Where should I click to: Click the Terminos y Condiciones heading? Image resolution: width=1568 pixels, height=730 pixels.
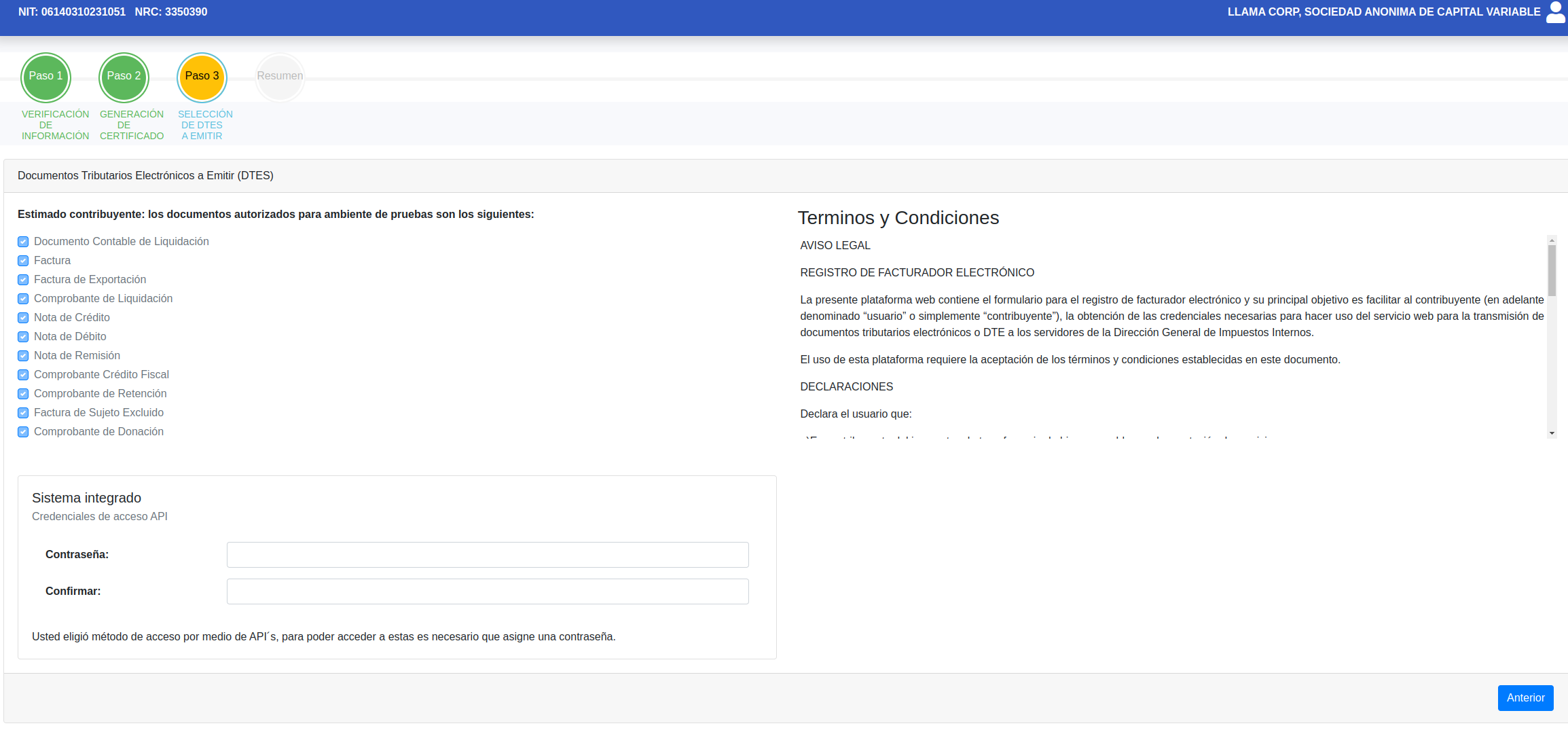pos(898,218)
